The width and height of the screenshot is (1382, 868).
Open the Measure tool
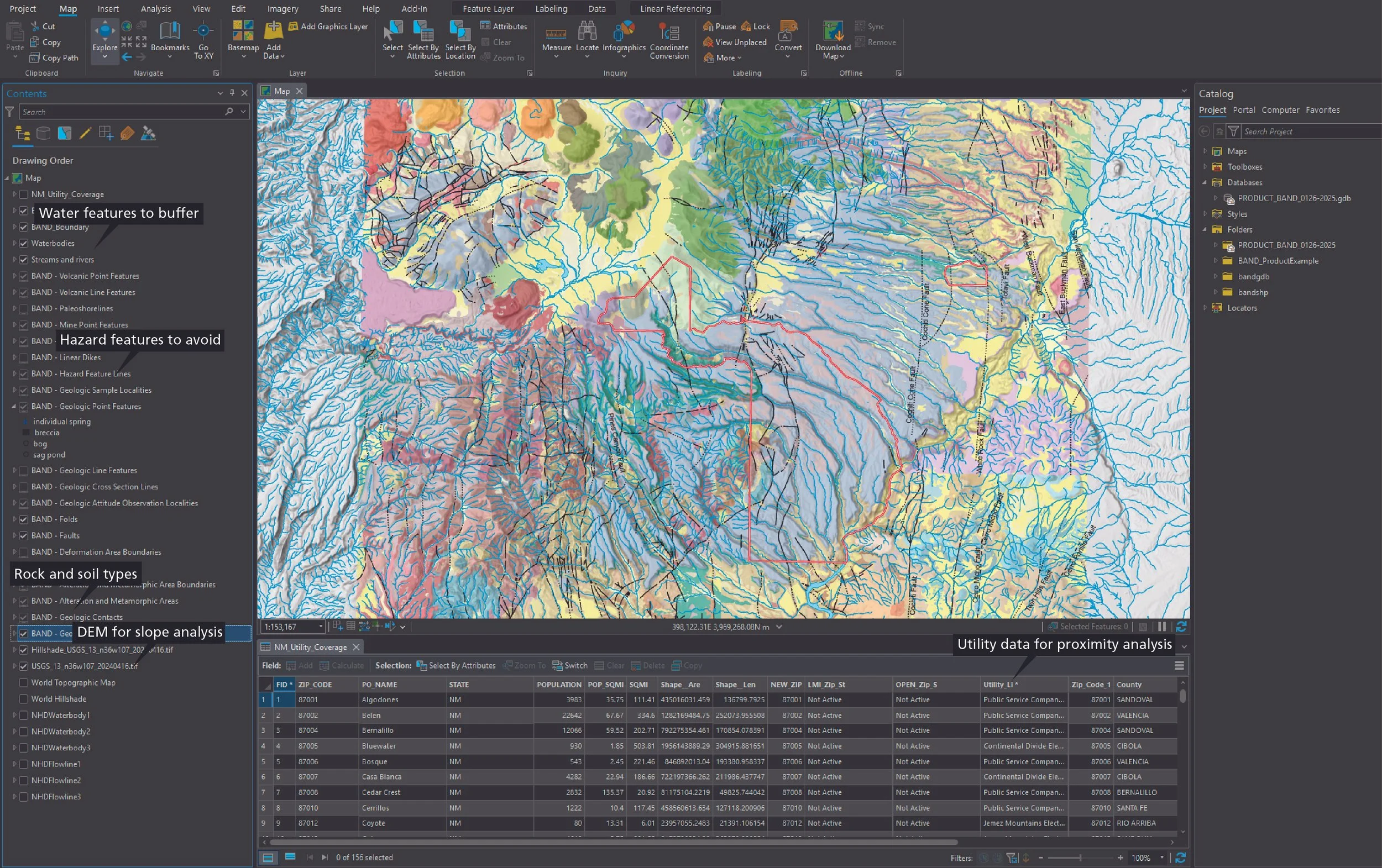tap(556, 33)
